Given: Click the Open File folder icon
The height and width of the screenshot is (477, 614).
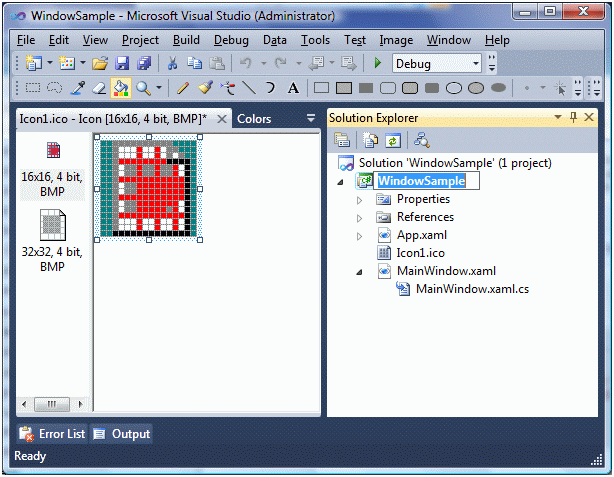Looking at the screenshot, I should click(x=100, y=63).
